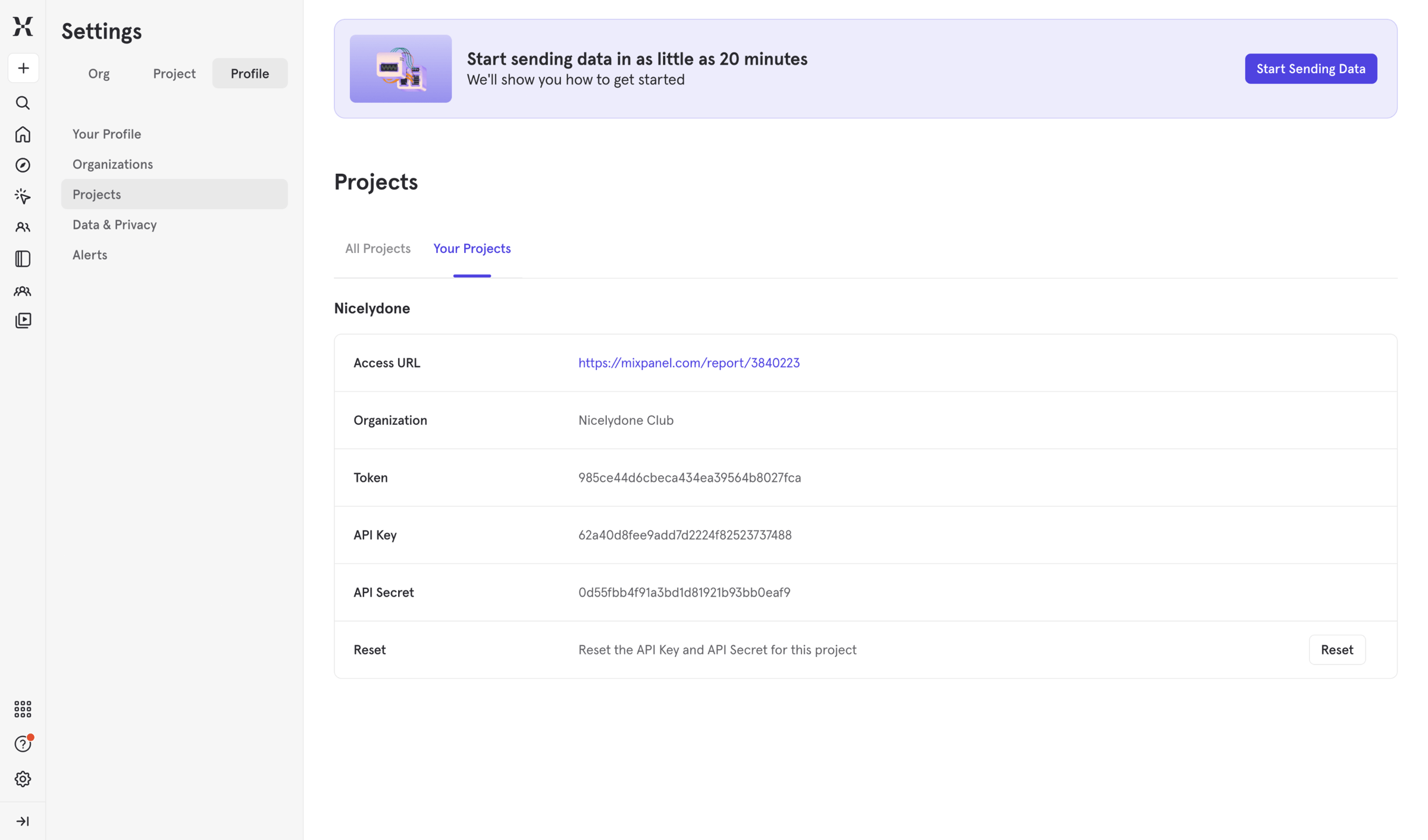Click the API Secret value 0d55fbb4f91a3bd1d81921b93bb0eaf9
Screen dimensions: 1428x840
click(x=684, y=593)
